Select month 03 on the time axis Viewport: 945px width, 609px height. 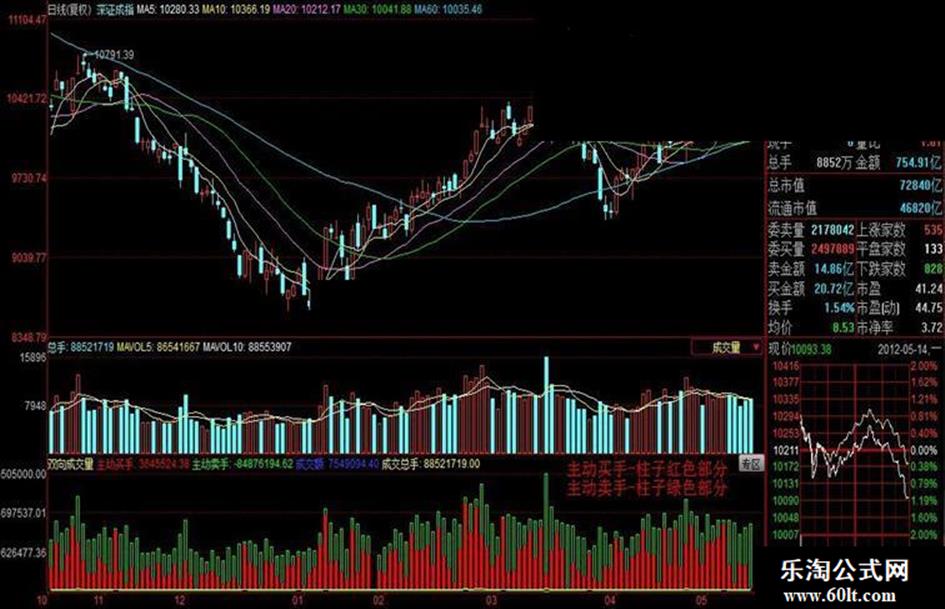pos(491,601)
